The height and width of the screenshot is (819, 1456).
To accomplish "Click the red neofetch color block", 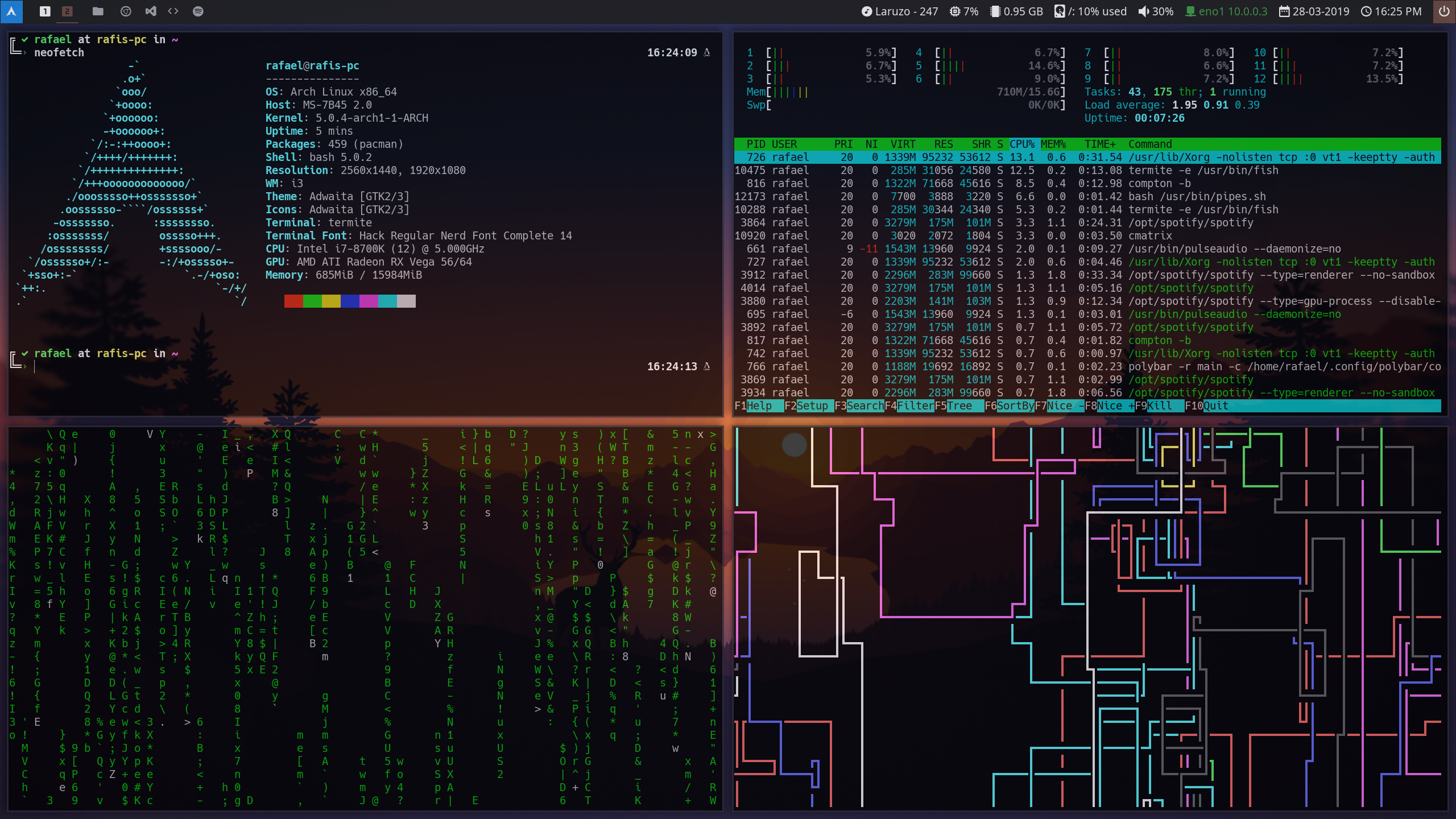I will pos(293,301).
